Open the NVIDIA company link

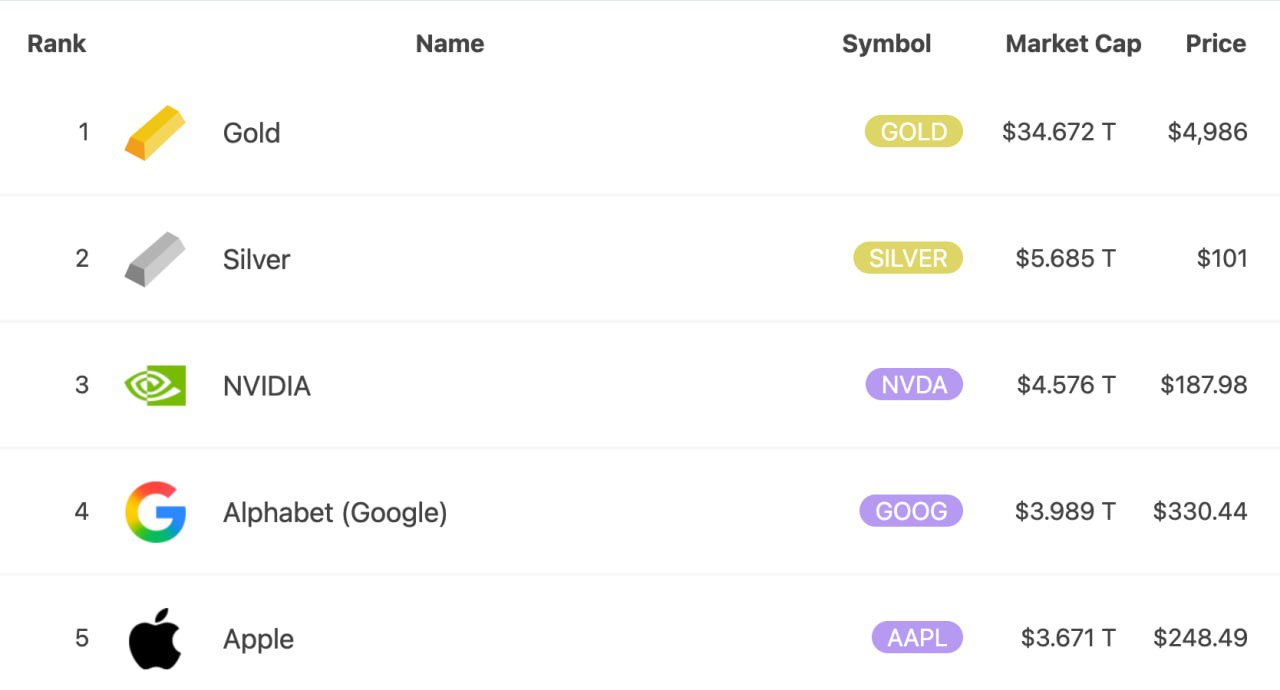coord(266,386)
